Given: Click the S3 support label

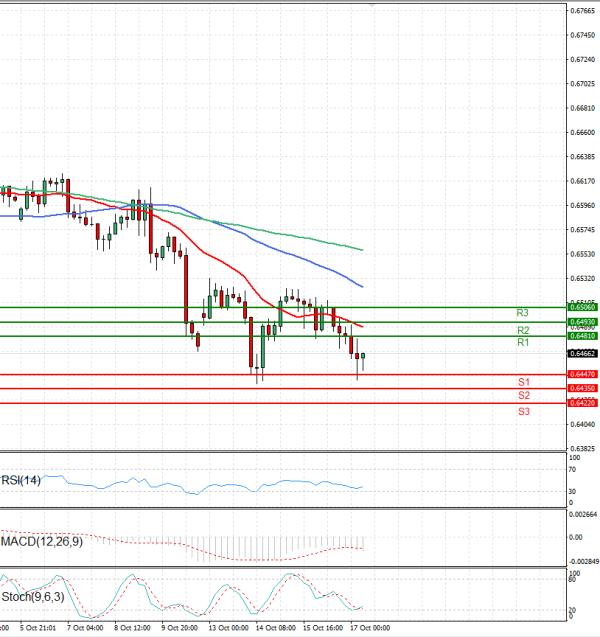Looking at the screenshot, I should 523,411.
